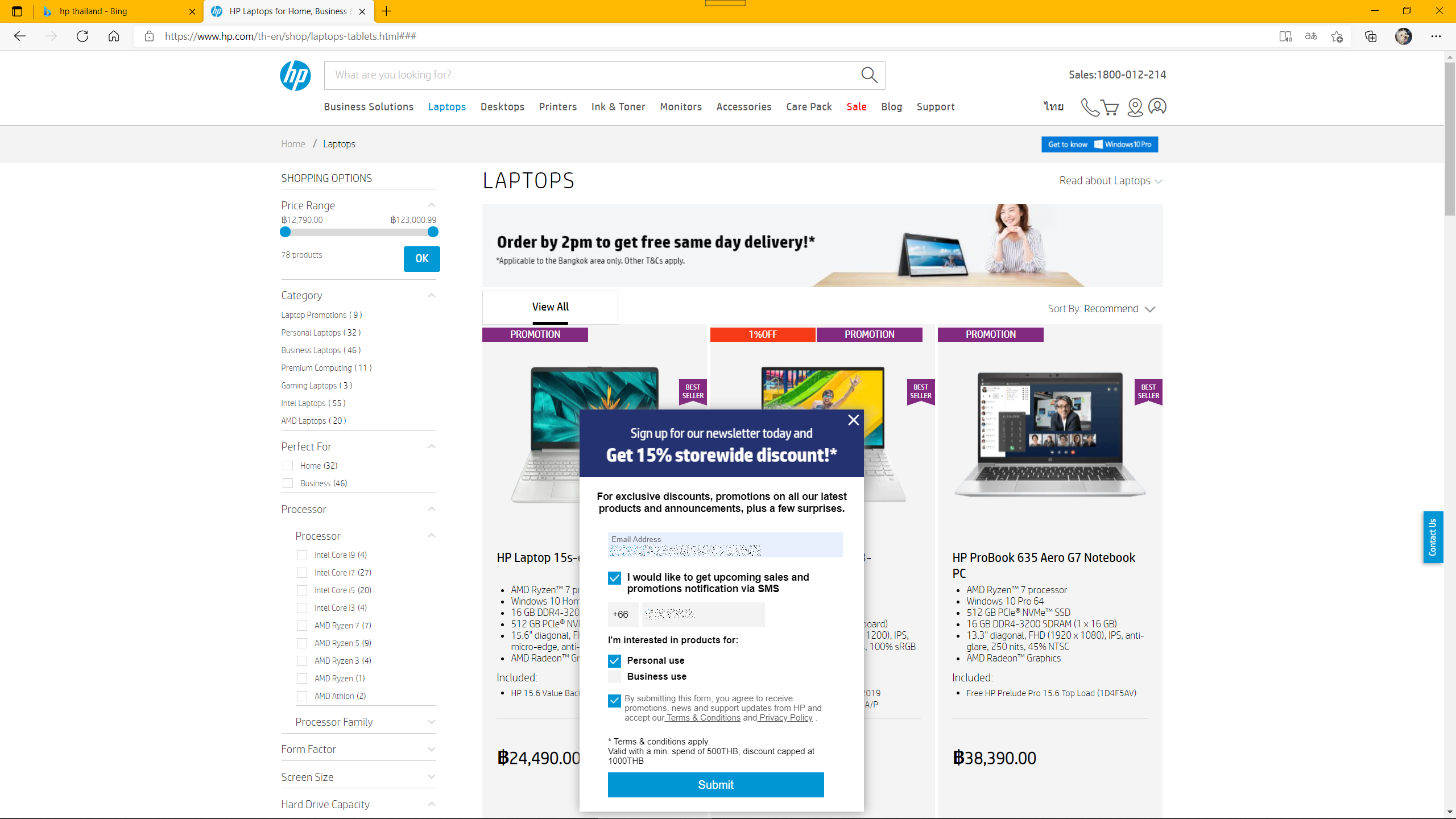Open the tab actions menu icon
This screenshot has height=819, width=1456.
point(17,11)
